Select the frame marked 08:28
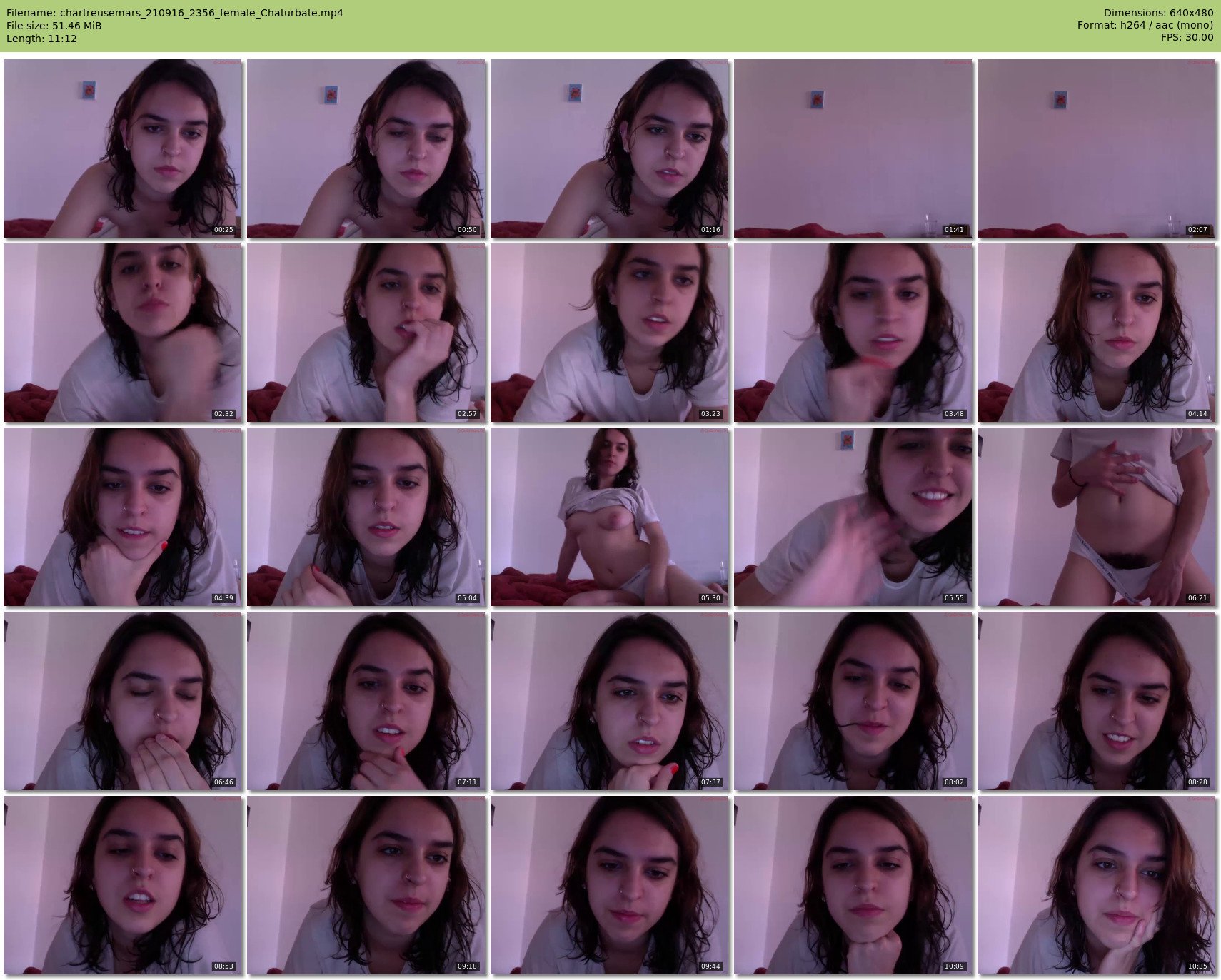 pos(1097,701)
